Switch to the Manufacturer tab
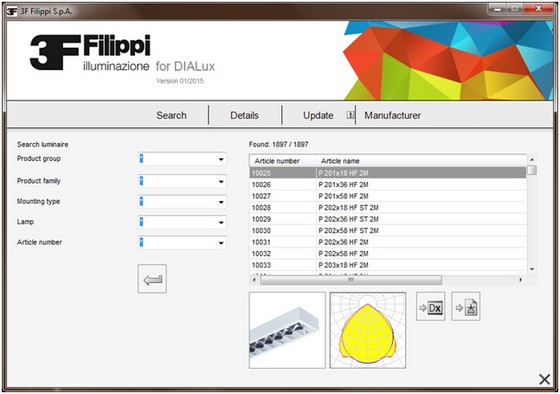 [x=392, y=115]
